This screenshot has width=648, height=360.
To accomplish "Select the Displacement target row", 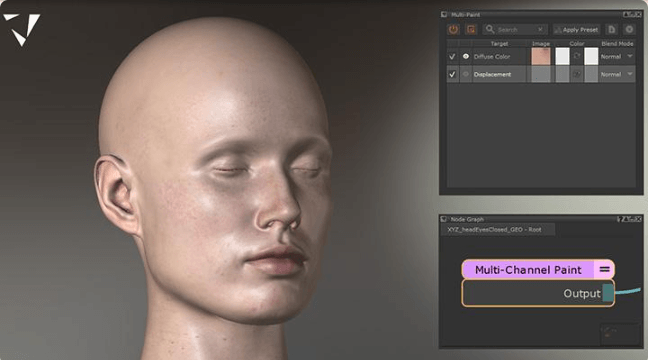I will [500, 74].
